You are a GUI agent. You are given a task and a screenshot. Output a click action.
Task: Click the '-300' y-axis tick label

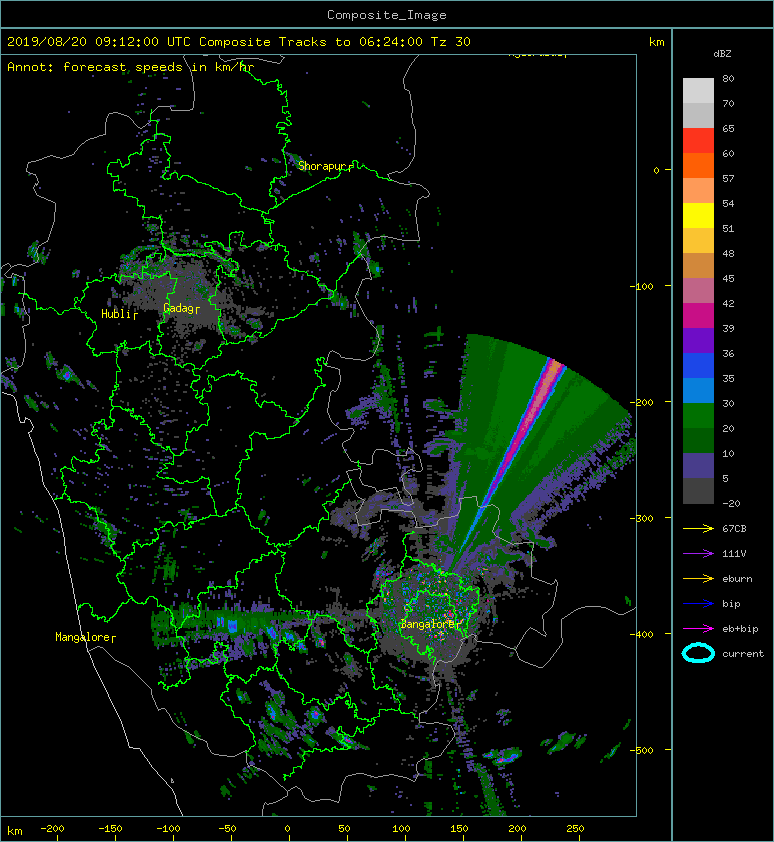point(641,518)
